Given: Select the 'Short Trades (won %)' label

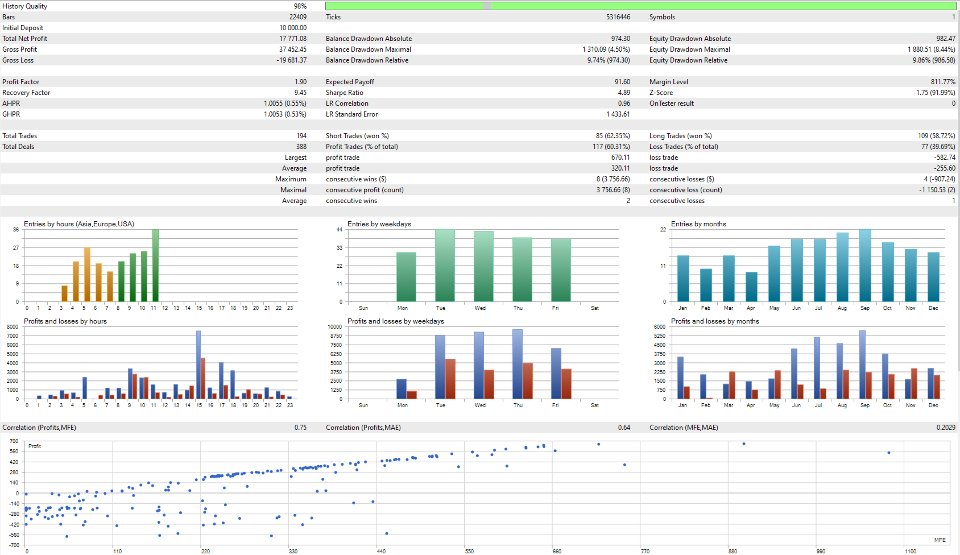Looking at the screenshot, I should (x=357, y=136).
